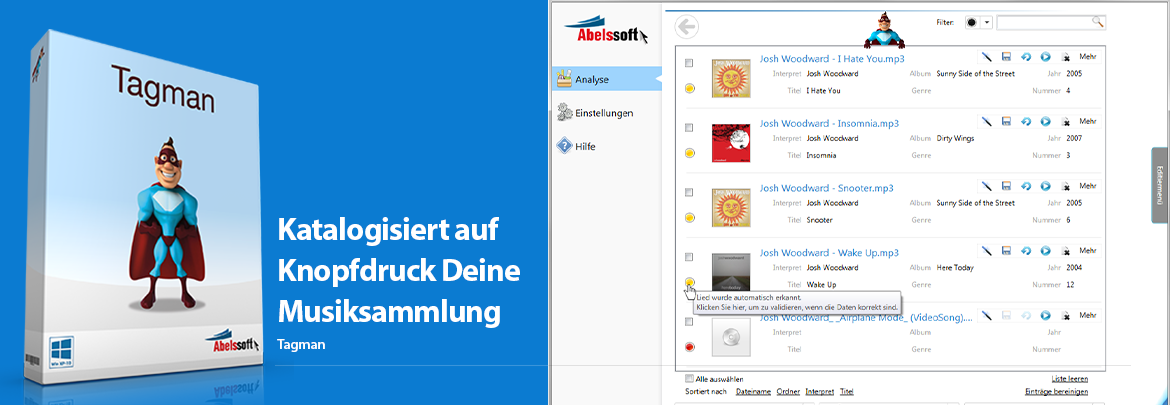Edit tags of Snooter.mp3 with wand icon
Viewport: 1170px width, 405px height.
[x=986, y=185]
